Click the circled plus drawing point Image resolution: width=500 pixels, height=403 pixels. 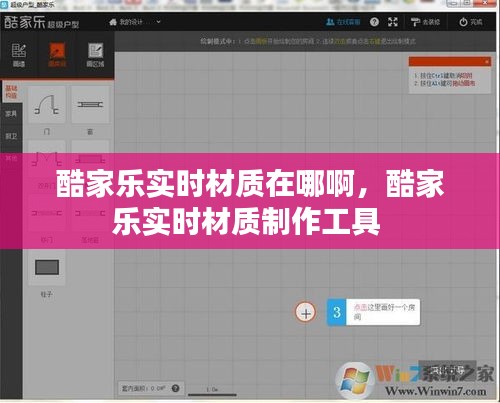click(x=306, y=313)
